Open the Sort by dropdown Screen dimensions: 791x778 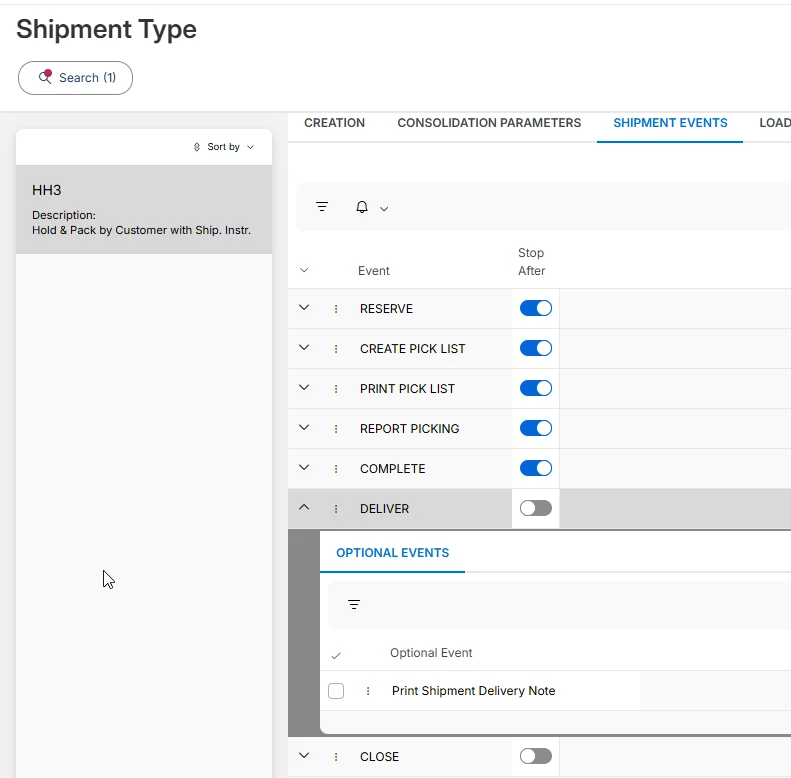(x=224, y=147)
